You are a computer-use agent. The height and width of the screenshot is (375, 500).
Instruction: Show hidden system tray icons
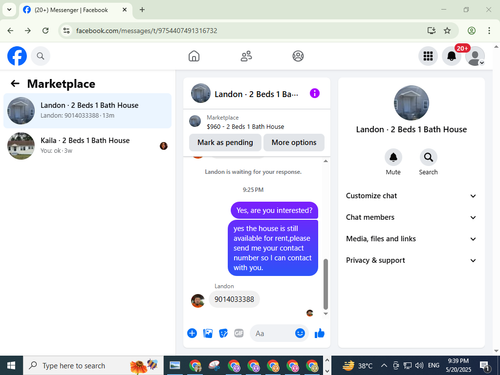pos(384,366)
